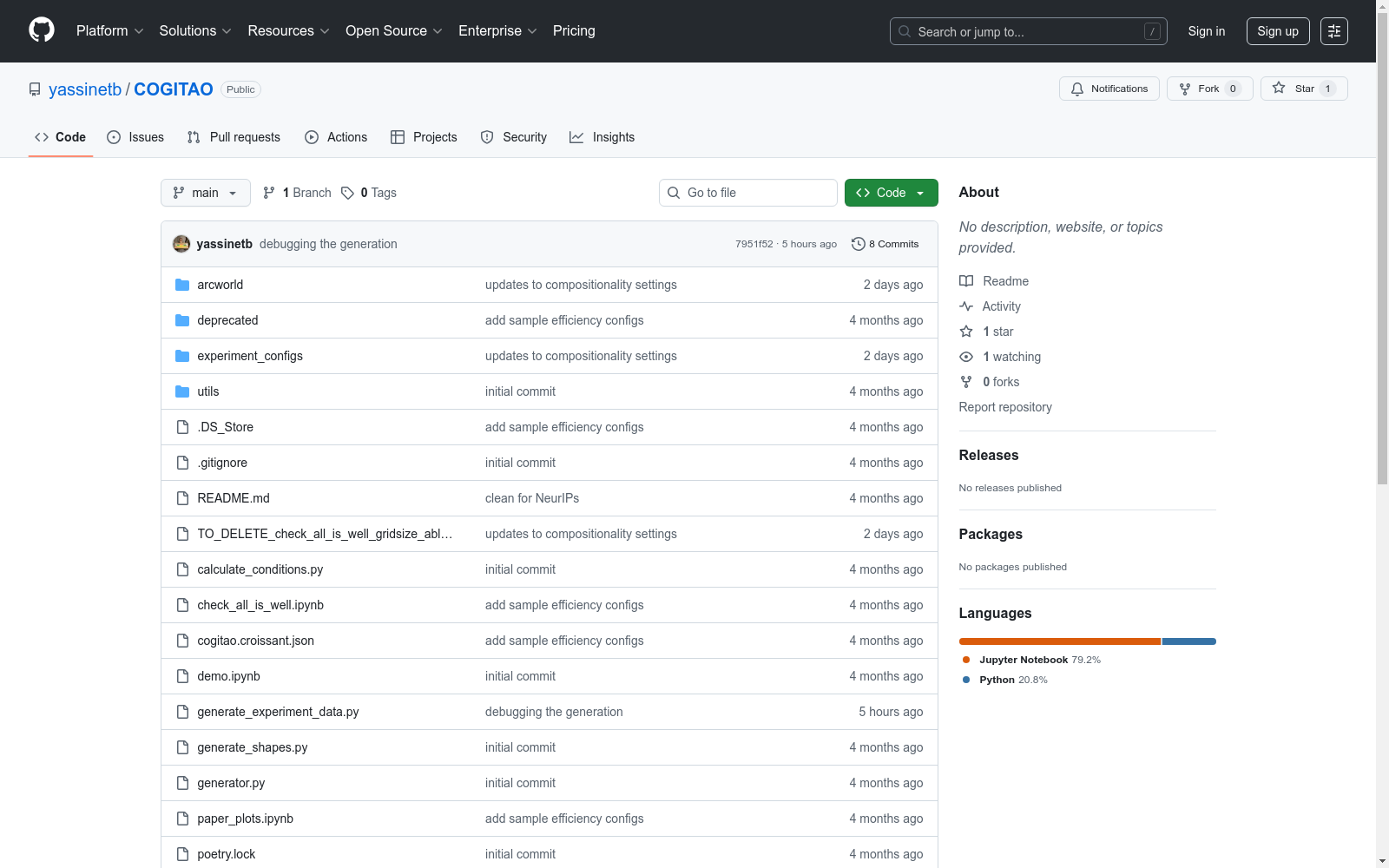The width and height of the screenshot is (1389, 868).
Task: Click the repository icon beside yassinetb
Action: pos(35,89)
